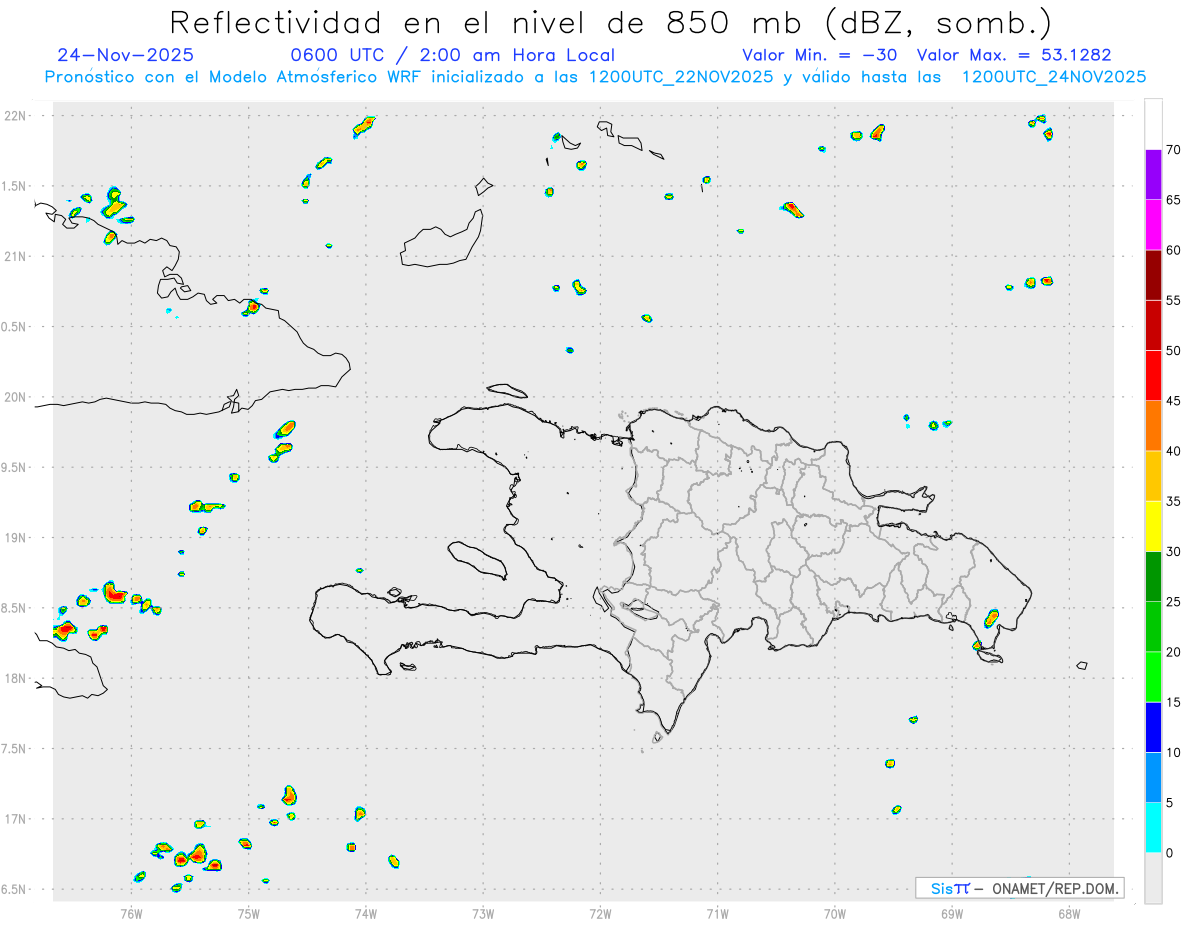Click the date '24-Nov-2025'

[x=126, y=55]
